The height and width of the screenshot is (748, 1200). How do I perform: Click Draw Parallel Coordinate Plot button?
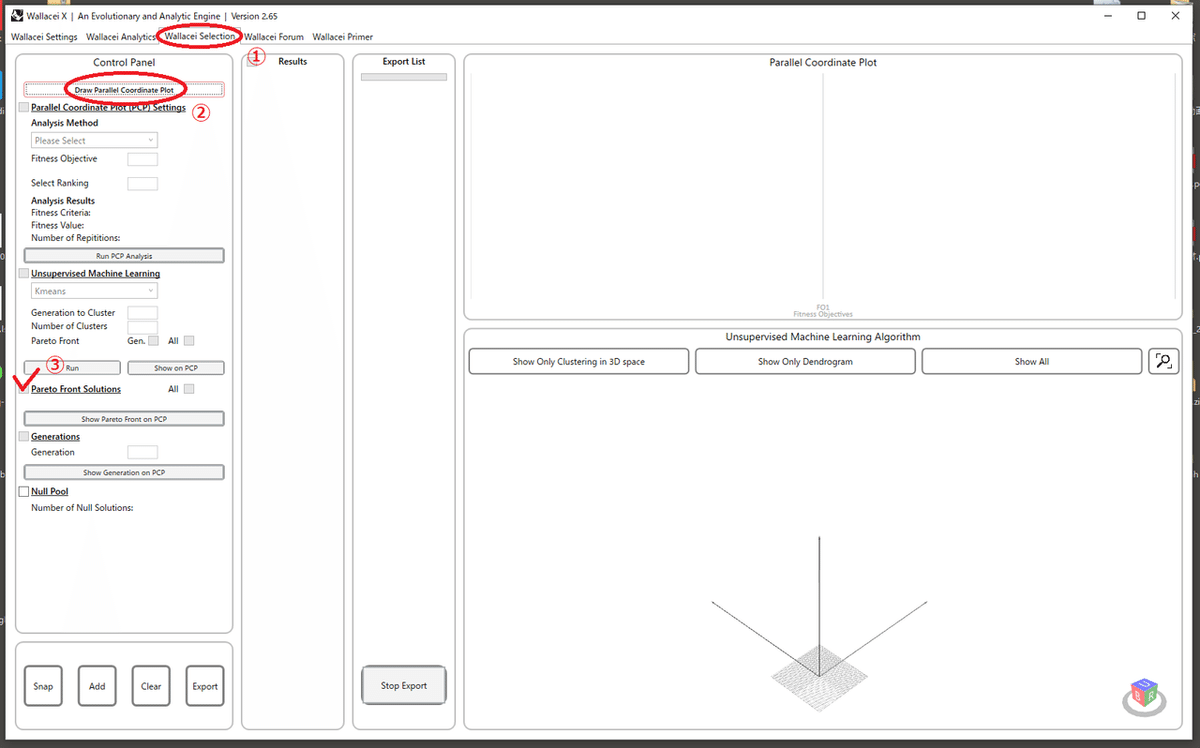pos(124,90)
